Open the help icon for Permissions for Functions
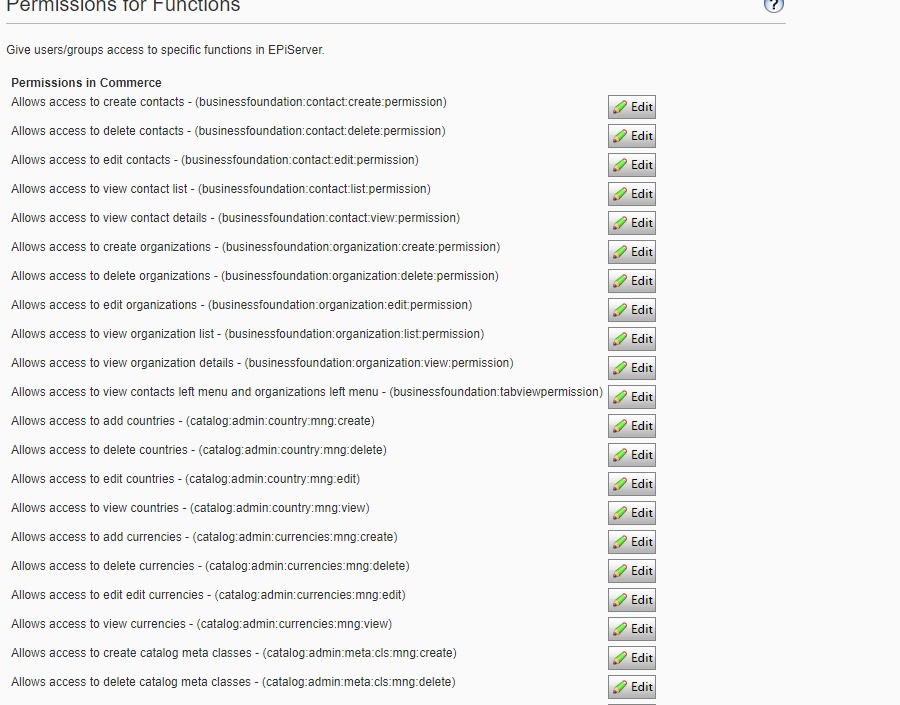This screenshot has width=900, height=705. coord(773,5)
